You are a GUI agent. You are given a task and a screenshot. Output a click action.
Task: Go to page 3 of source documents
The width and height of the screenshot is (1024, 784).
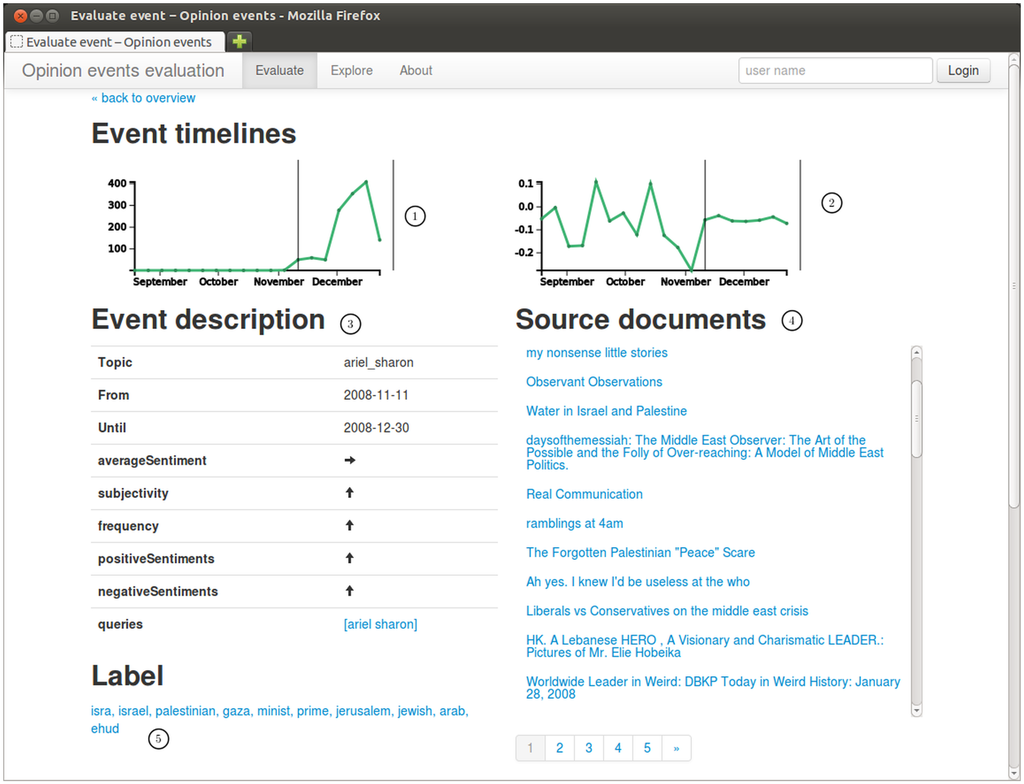click(x=589, y=748)
